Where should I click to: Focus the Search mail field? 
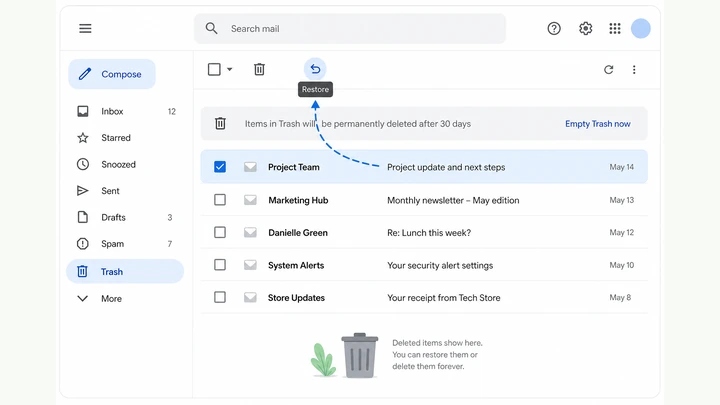click(350, 28)
